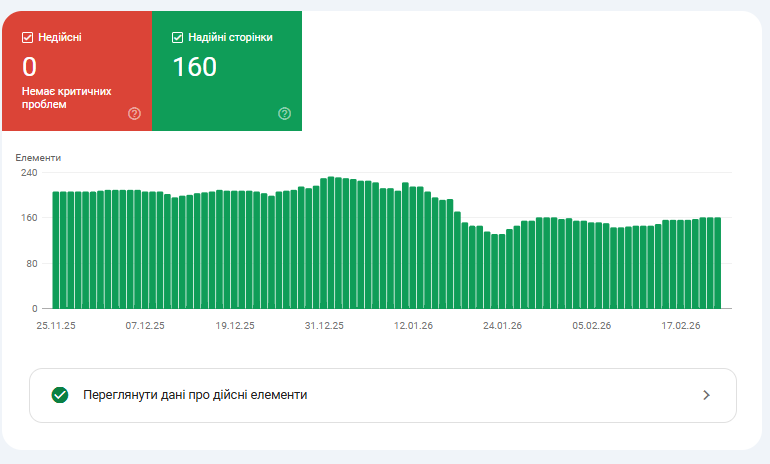This screenshot has width=770, height=464.
Task: Click help icon in red Недійсні card
Action: point(135,113)
